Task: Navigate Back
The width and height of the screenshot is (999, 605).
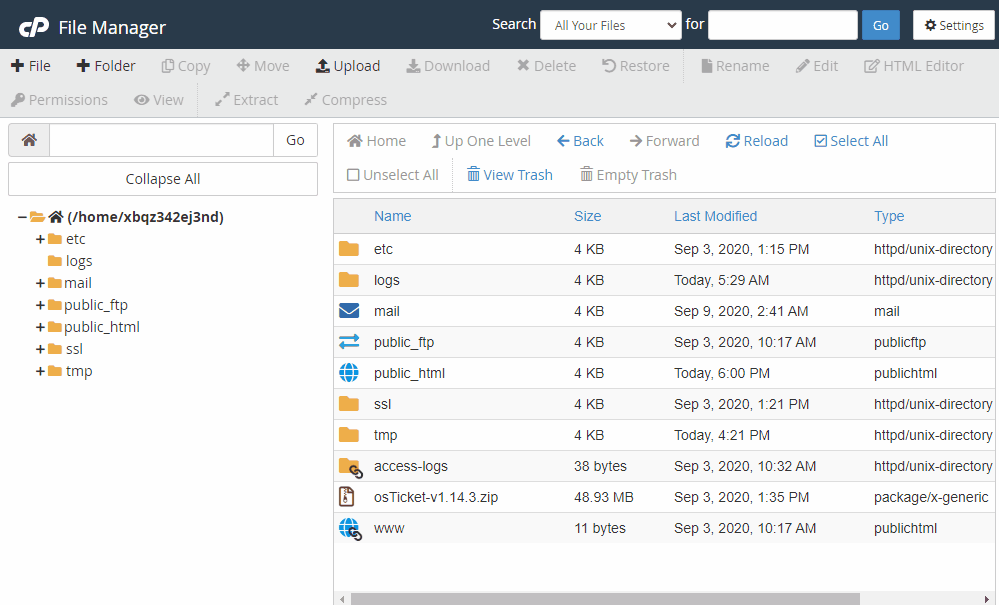Action: coord(580,141)
